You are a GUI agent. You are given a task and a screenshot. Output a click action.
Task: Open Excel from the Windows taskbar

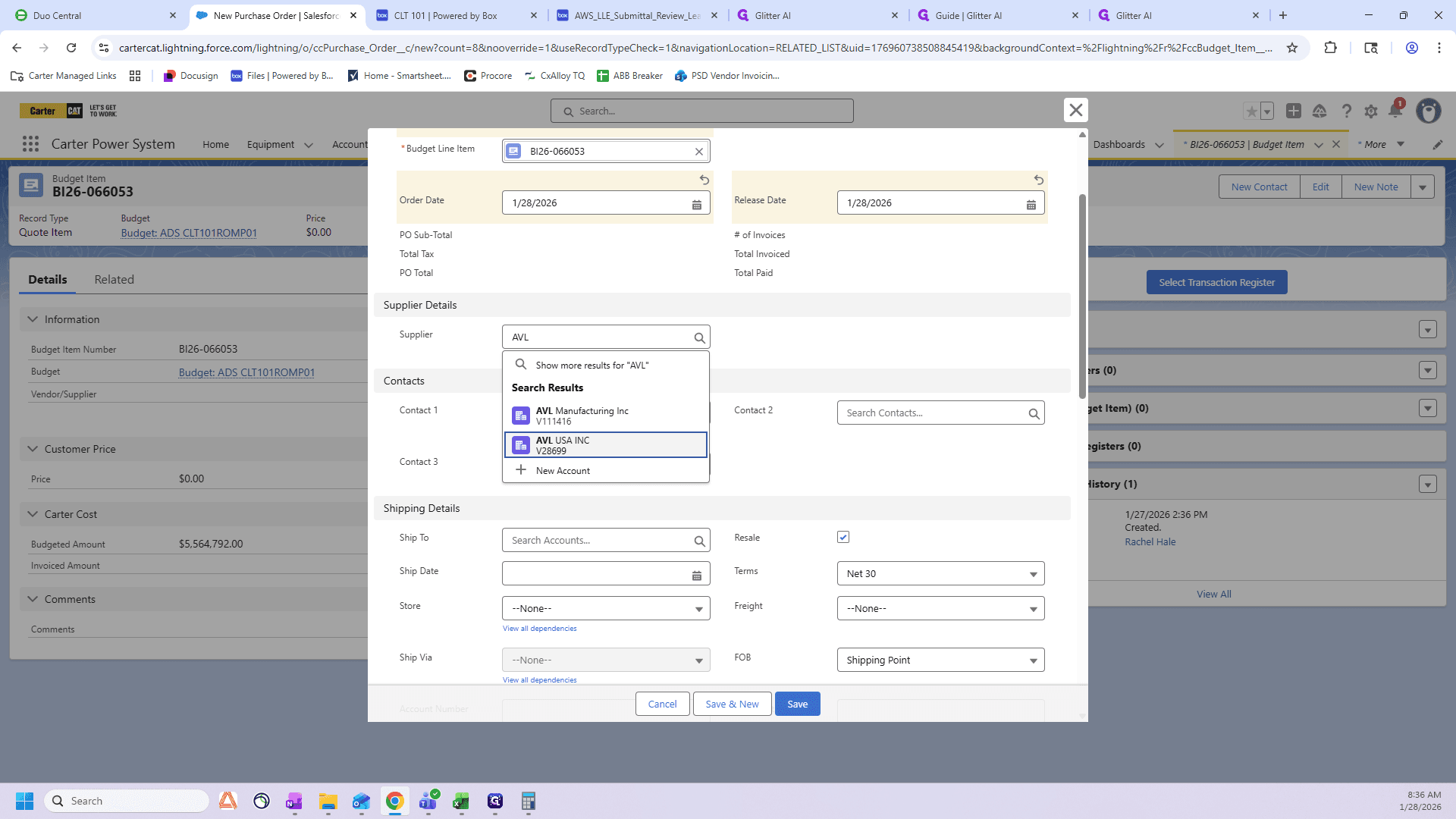click(x=461, y=801)
